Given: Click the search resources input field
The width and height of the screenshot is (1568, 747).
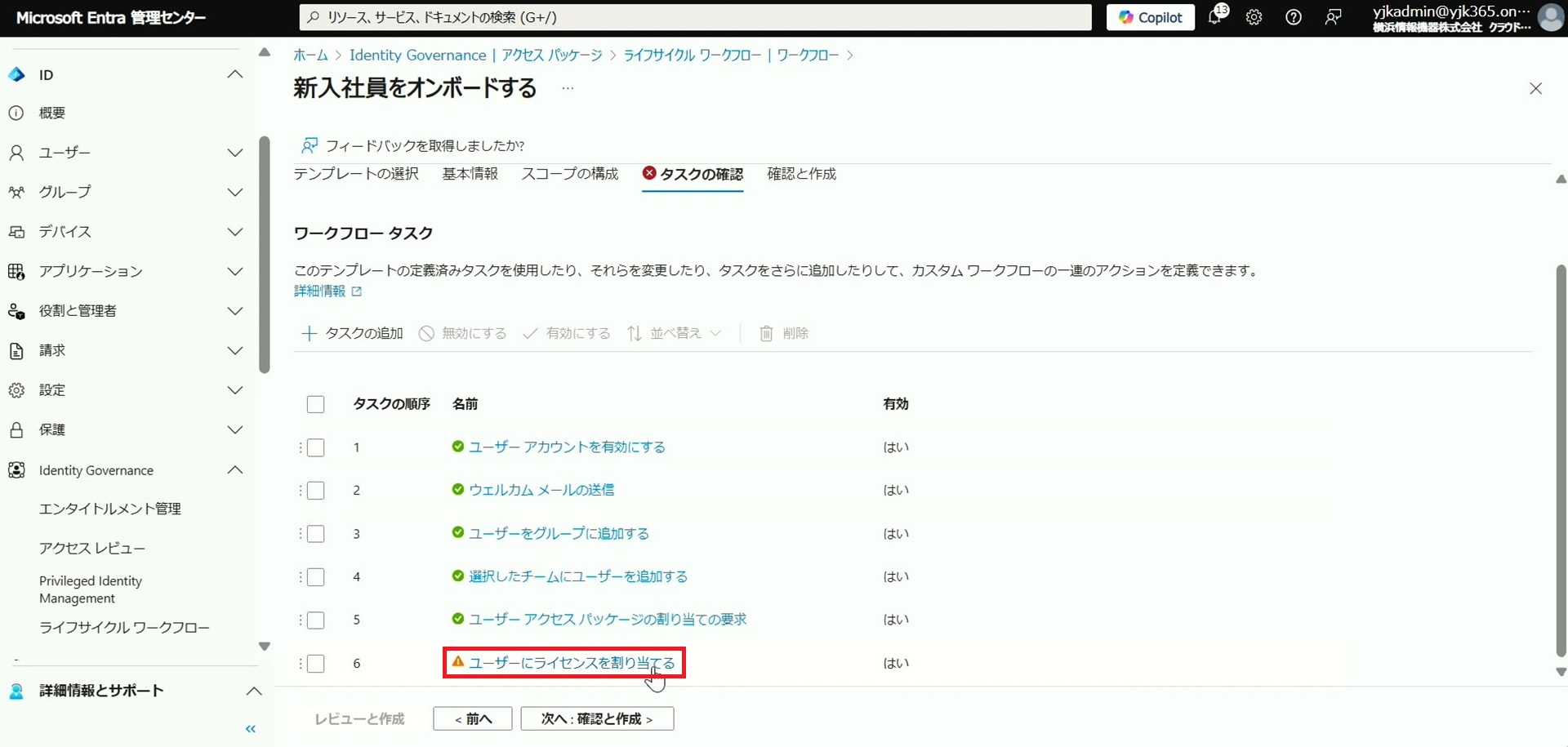Looking at the screenshot, I should click(x=695, y=17).
